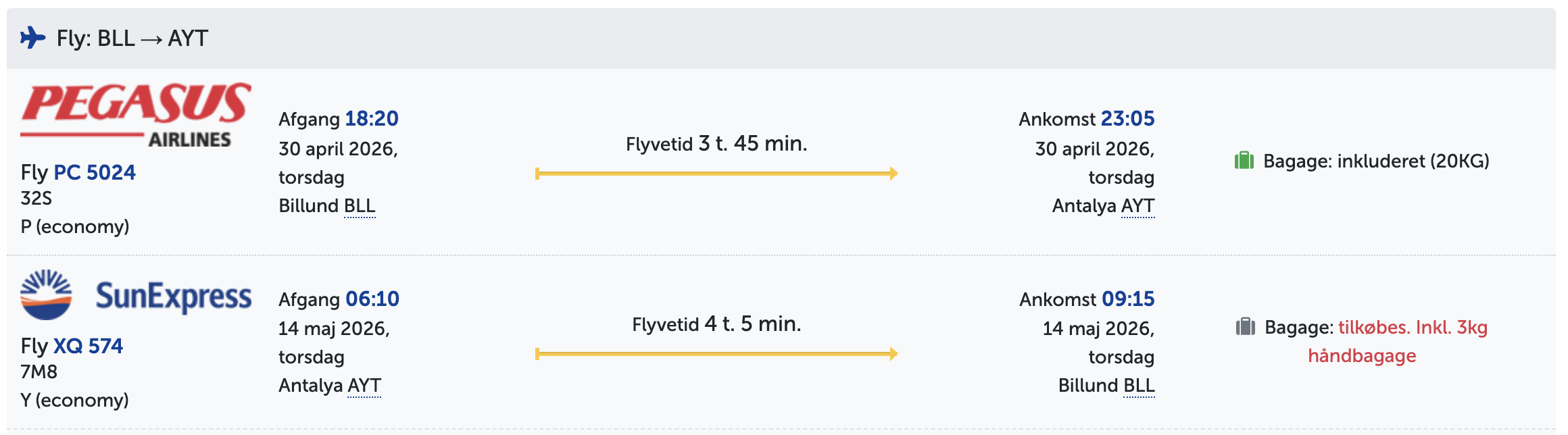Click the 'Bagage: inkluderet (20KG)' label

point(1376,161)
